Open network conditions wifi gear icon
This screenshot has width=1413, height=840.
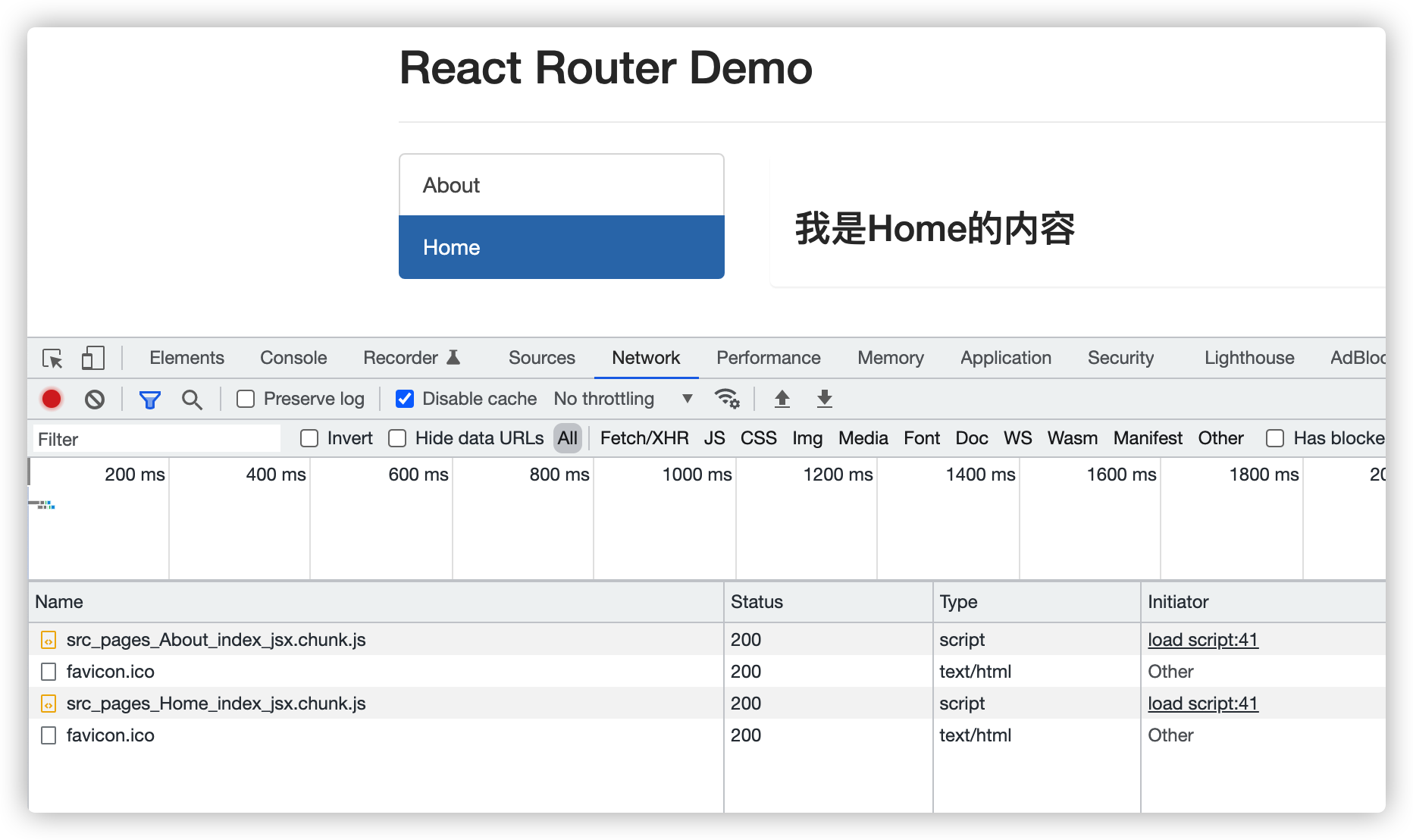tap(727, 399)
